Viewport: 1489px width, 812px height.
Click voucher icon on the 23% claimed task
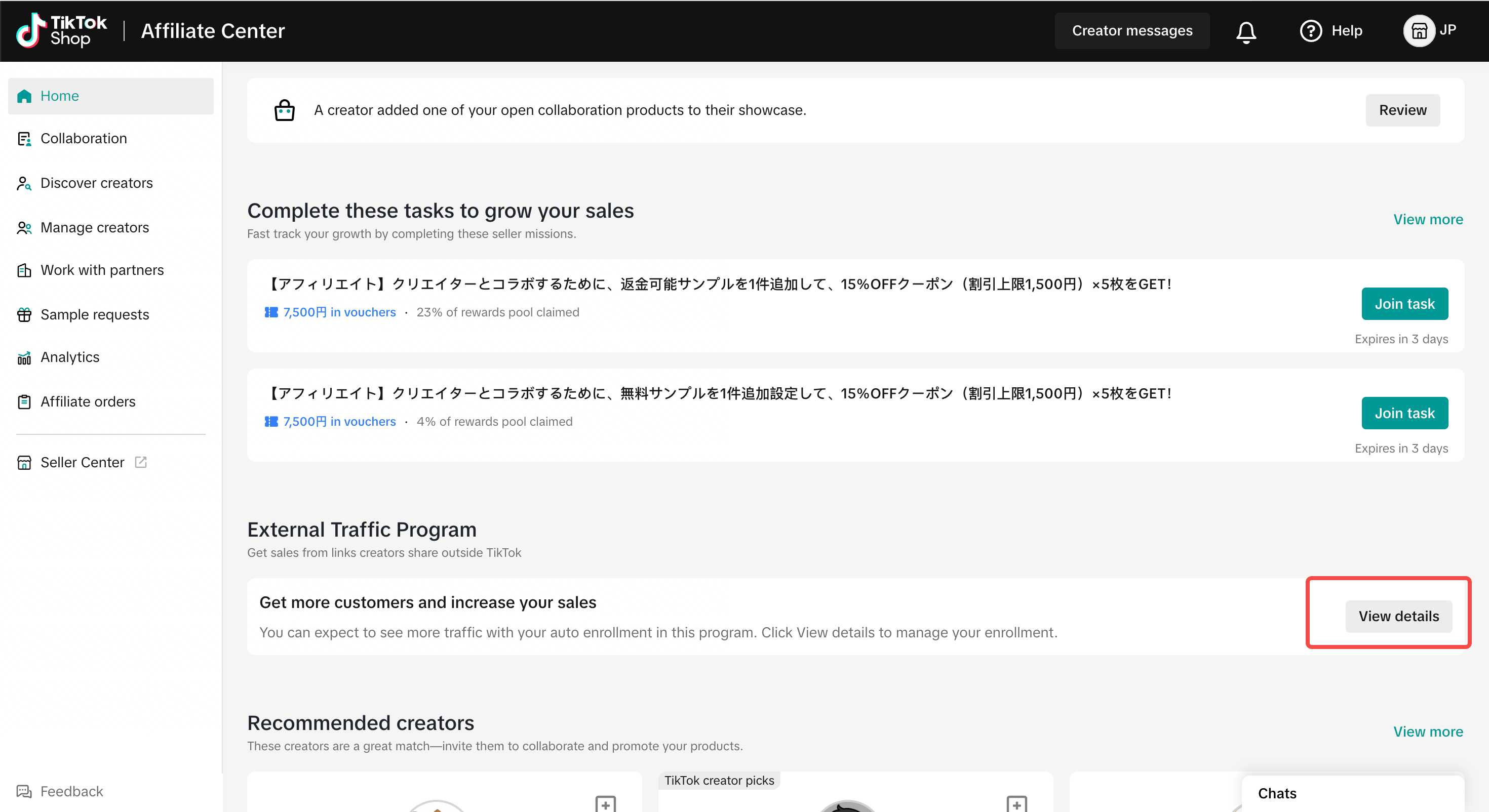271,312
